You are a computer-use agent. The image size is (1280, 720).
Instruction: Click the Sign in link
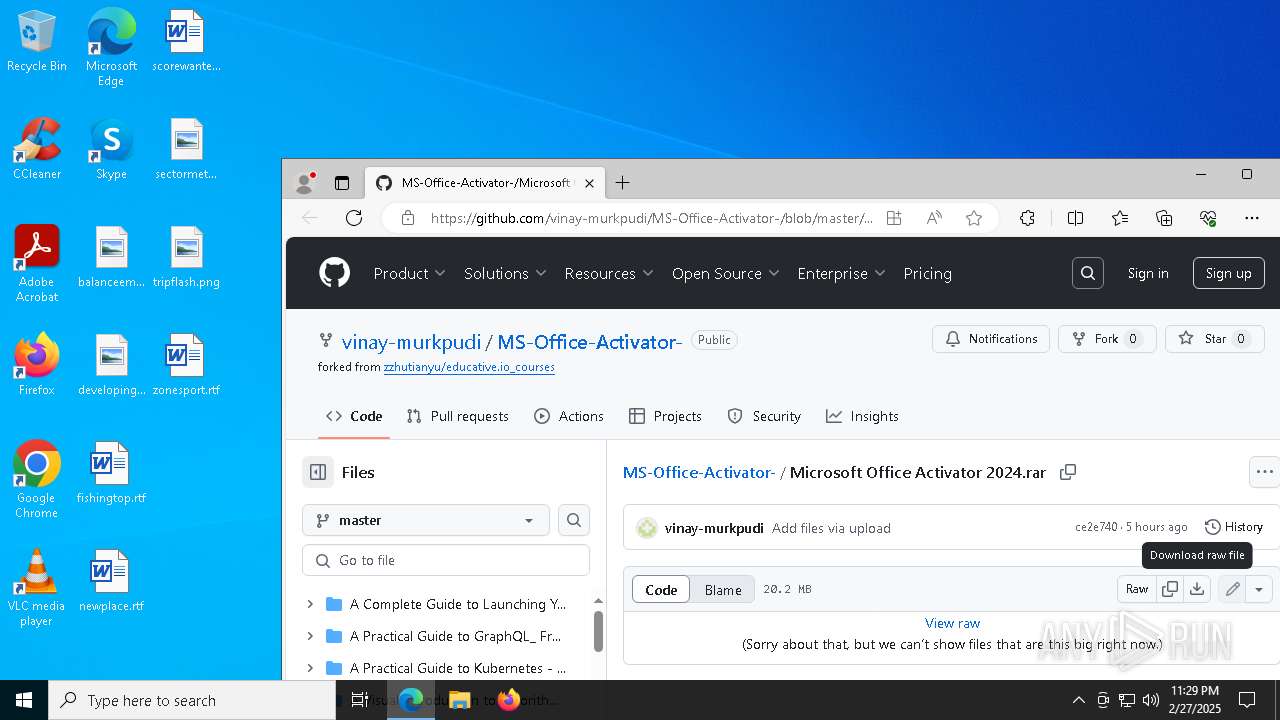(x=1148, y=273)
